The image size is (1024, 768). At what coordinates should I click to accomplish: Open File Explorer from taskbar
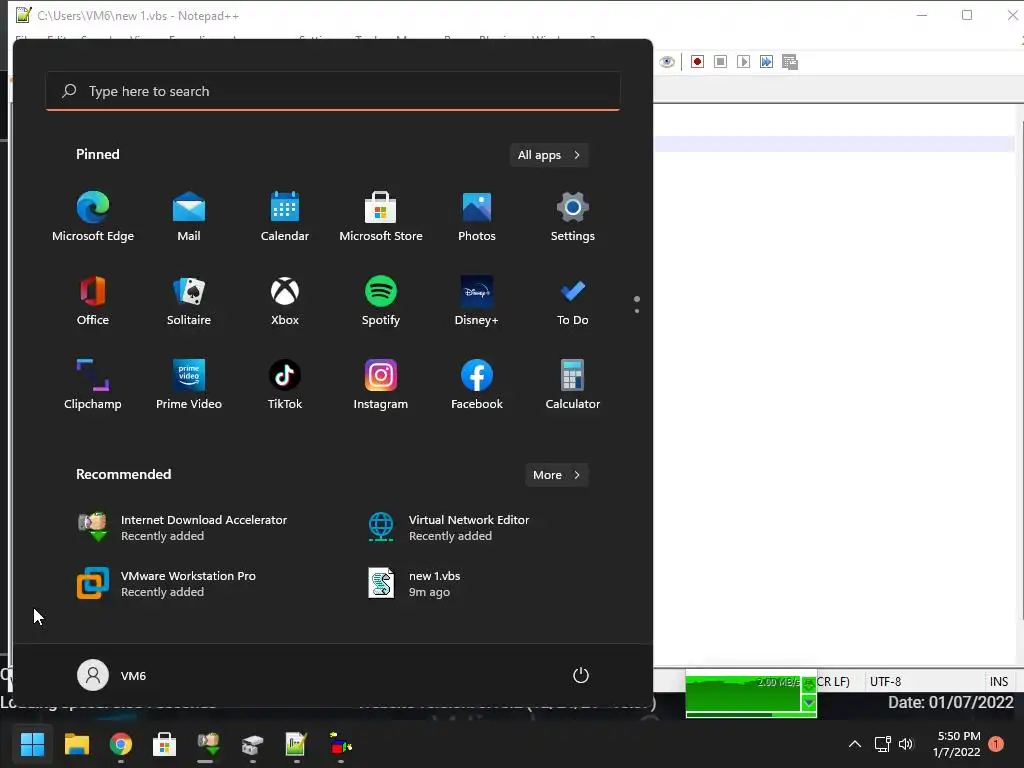pyautogui.click(x=76, y=744)
